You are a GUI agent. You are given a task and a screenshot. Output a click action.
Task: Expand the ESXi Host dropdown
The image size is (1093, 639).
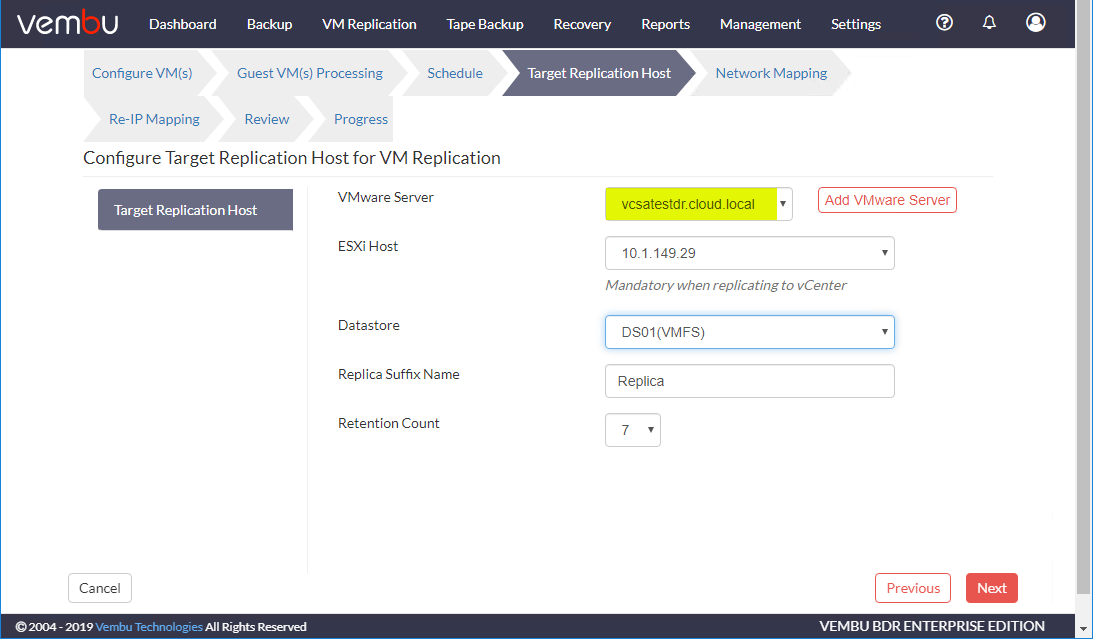[x=749, y=253]
